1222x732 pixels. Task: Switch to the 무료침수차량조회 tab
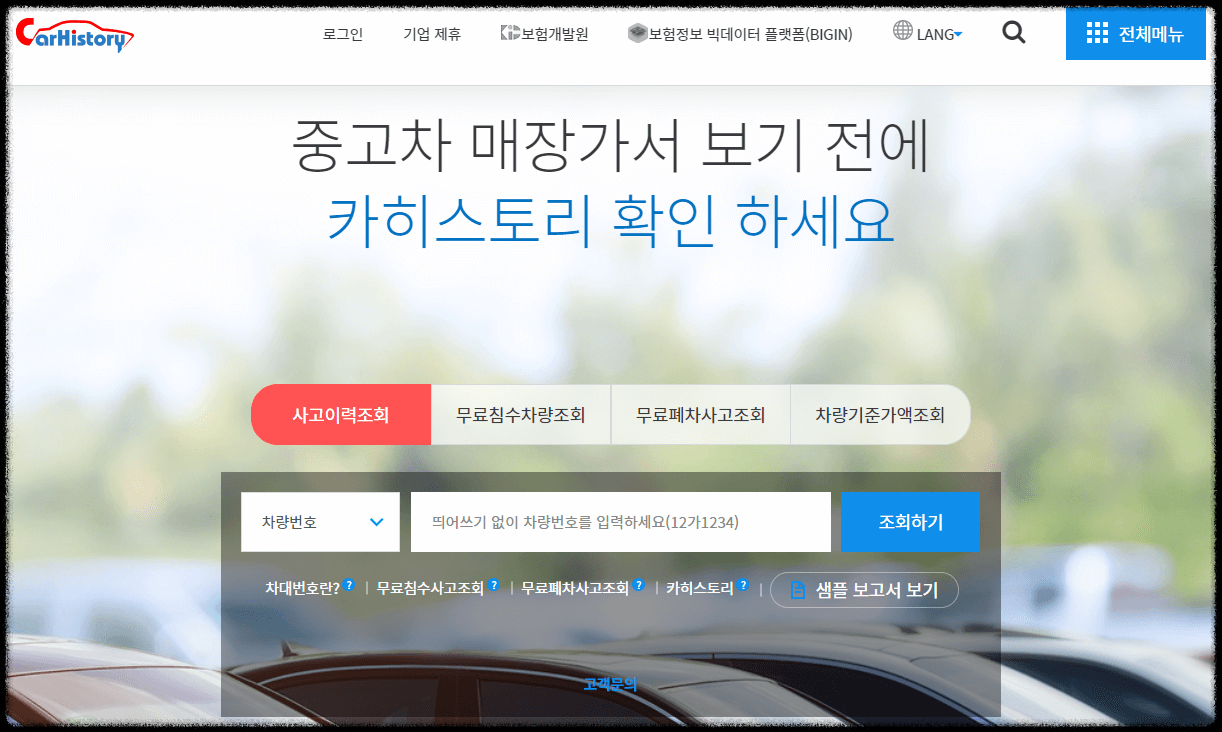click(521, 414)
